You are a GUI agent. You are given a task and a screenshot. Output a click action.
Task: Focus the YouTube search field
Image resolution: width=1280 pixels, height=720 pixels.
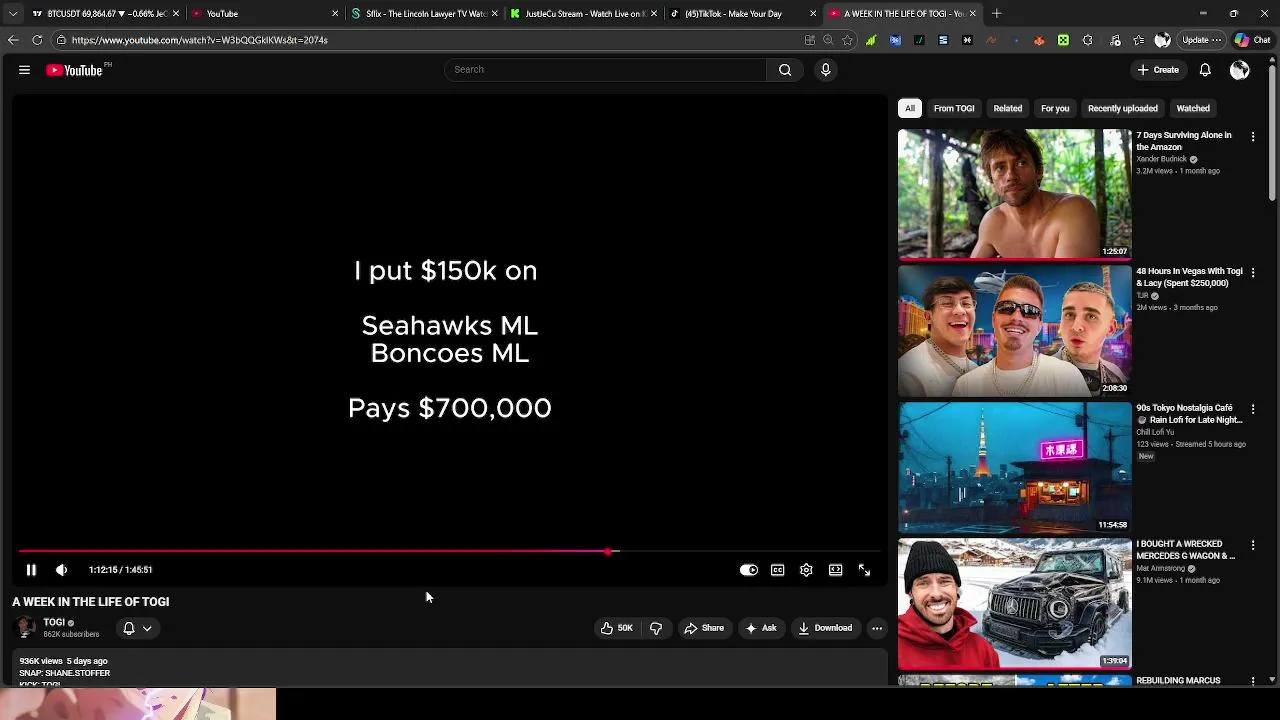click(x=605, y=70)
